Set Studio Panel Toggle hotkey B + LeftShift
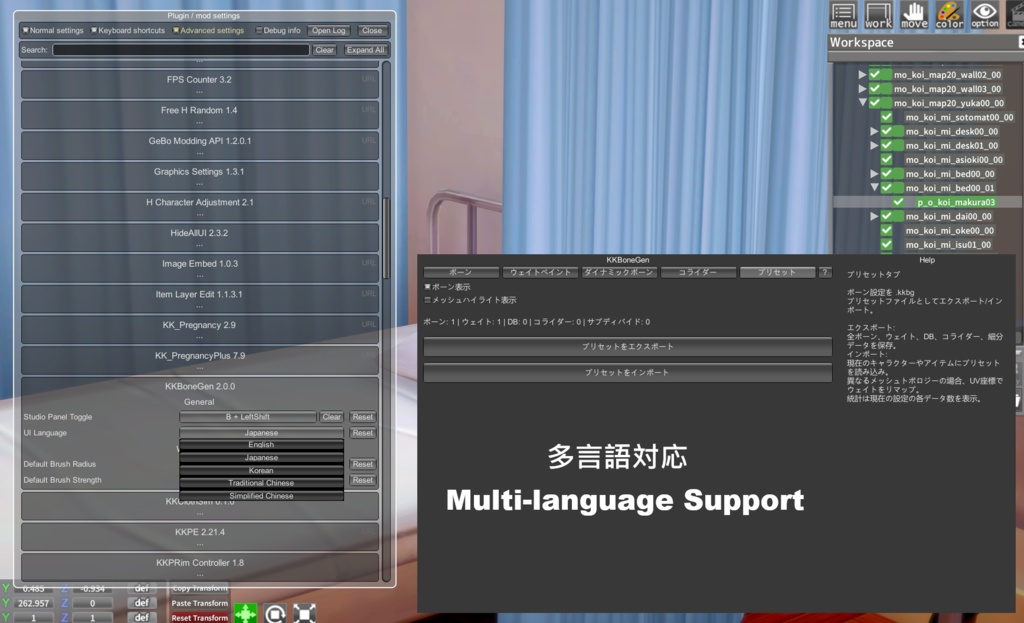The width and height of the screenshot is (1024, 623). (x=248, y=417)
